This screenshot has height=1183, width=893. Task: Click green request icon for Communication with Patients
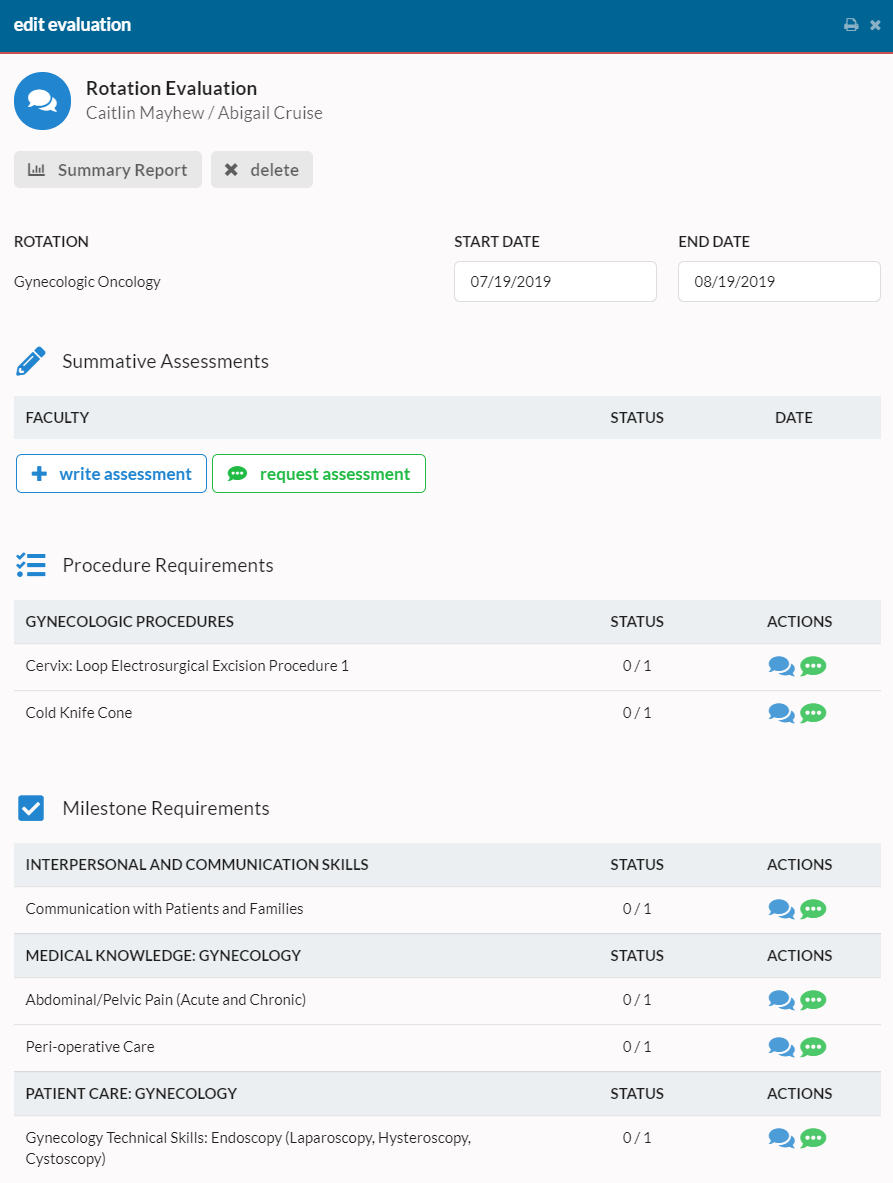point(813,909)
